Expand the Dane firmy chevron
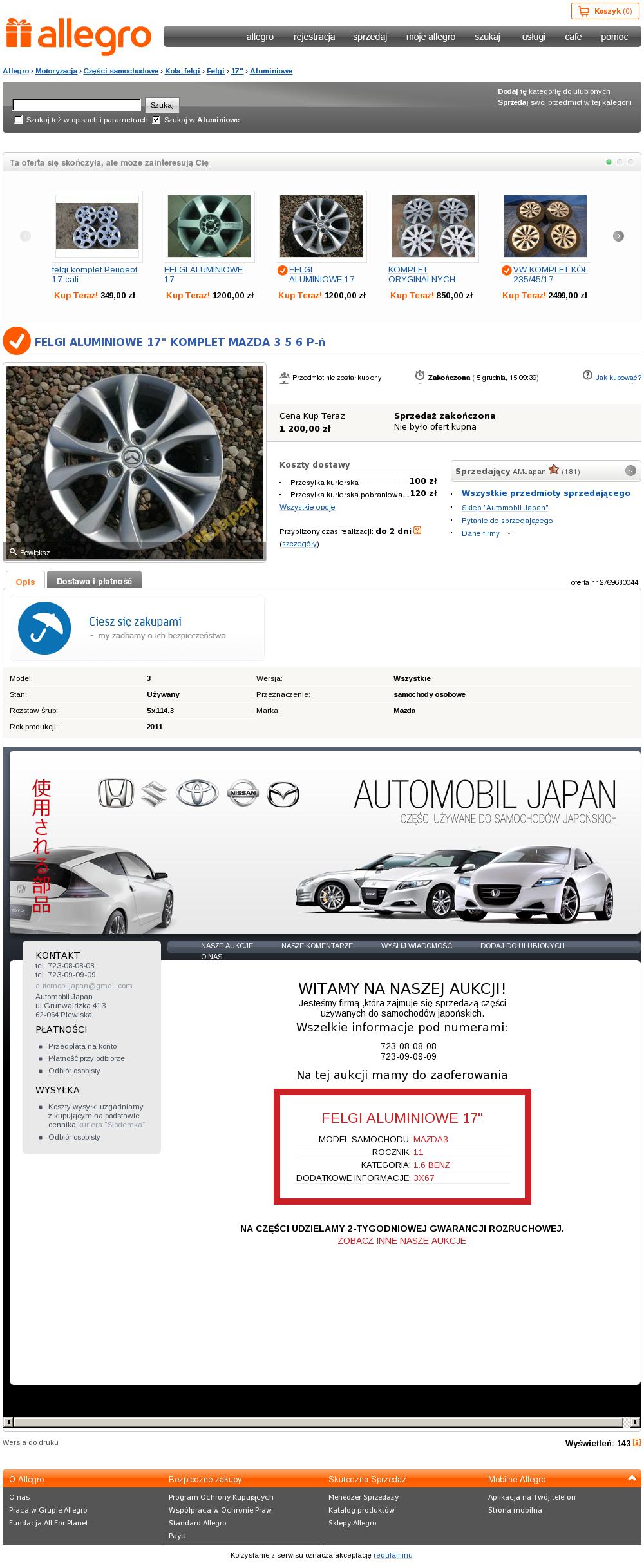Image resolution: width=644 pixels, height=1568 pixels. [x=509, y=533]
